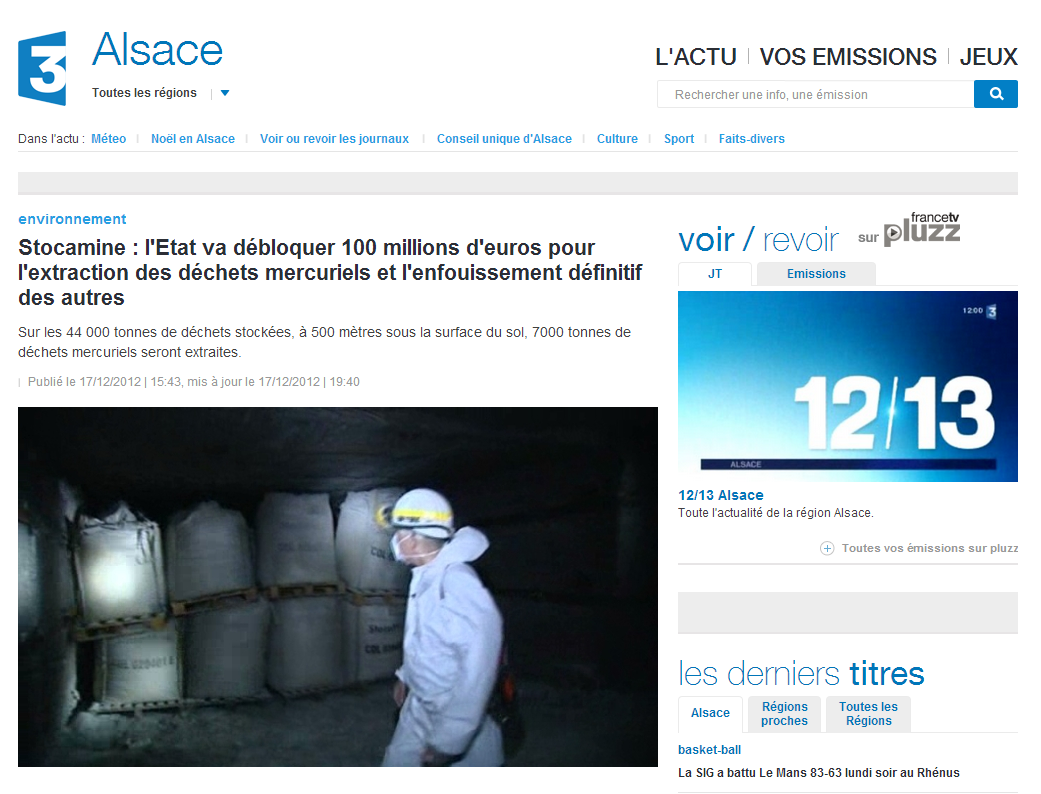This screenshot has width=1041, height=794.
Task: Open the L'ACTU main menu
Action: tap(695, 57)
